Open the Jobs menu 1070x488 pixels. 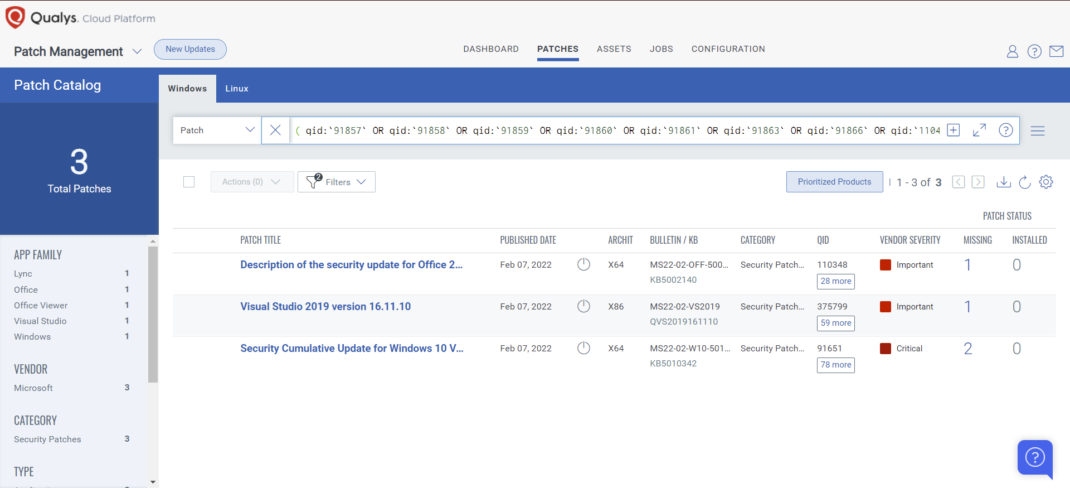point(661,49)
